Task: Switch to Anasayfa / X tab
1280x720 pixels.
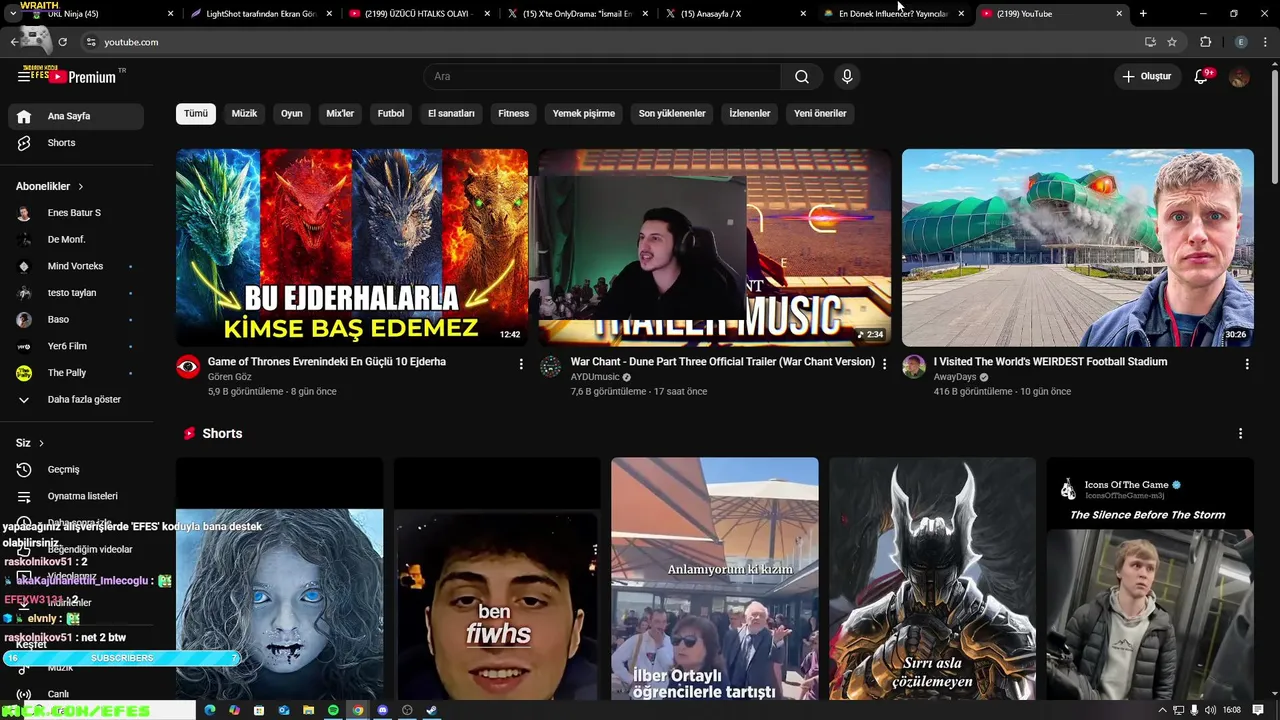Action: click(x=735, y=14)
